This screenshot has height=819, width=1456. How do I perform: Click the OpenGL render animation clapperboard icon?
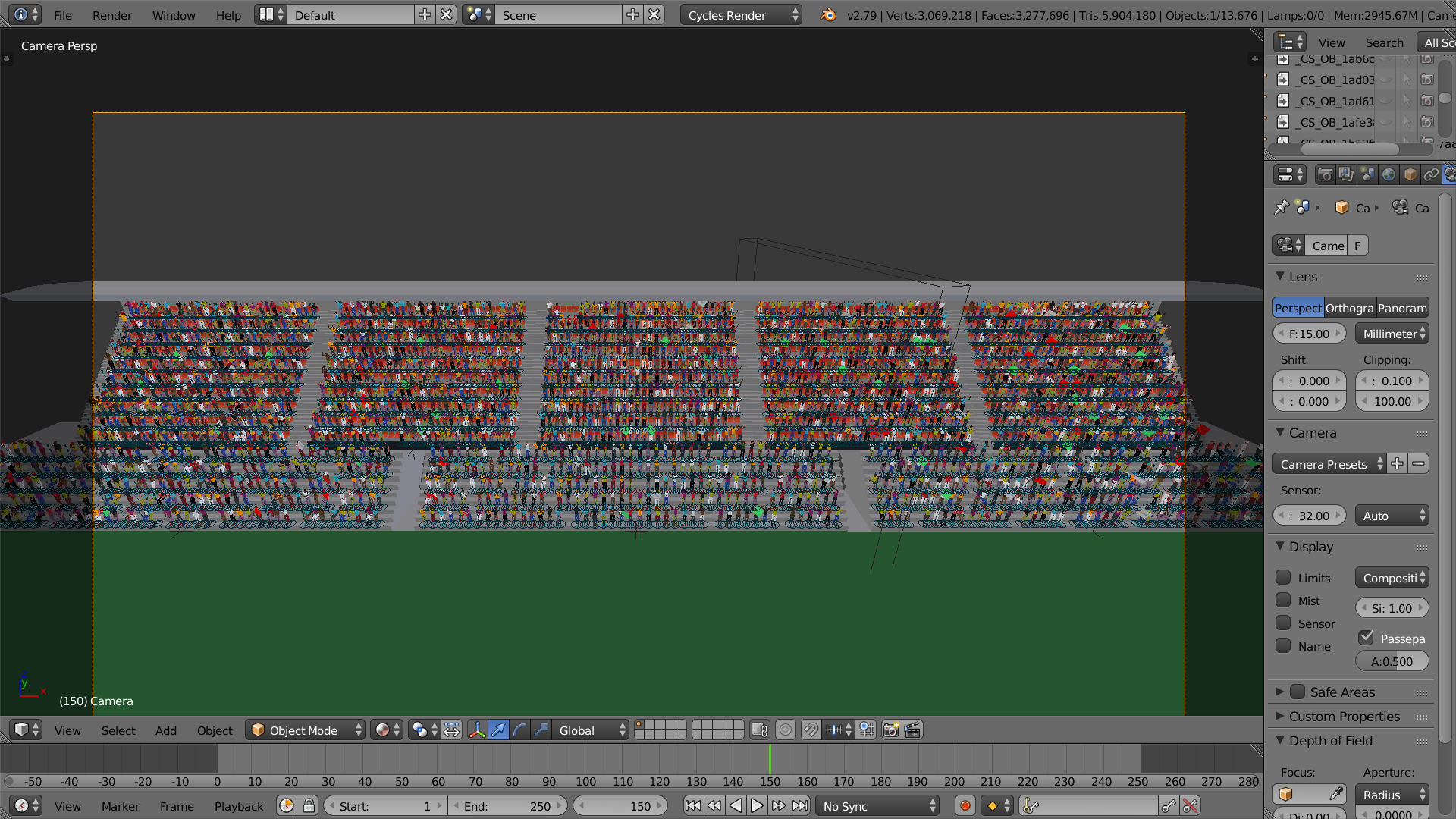click(x=912, y=730)
